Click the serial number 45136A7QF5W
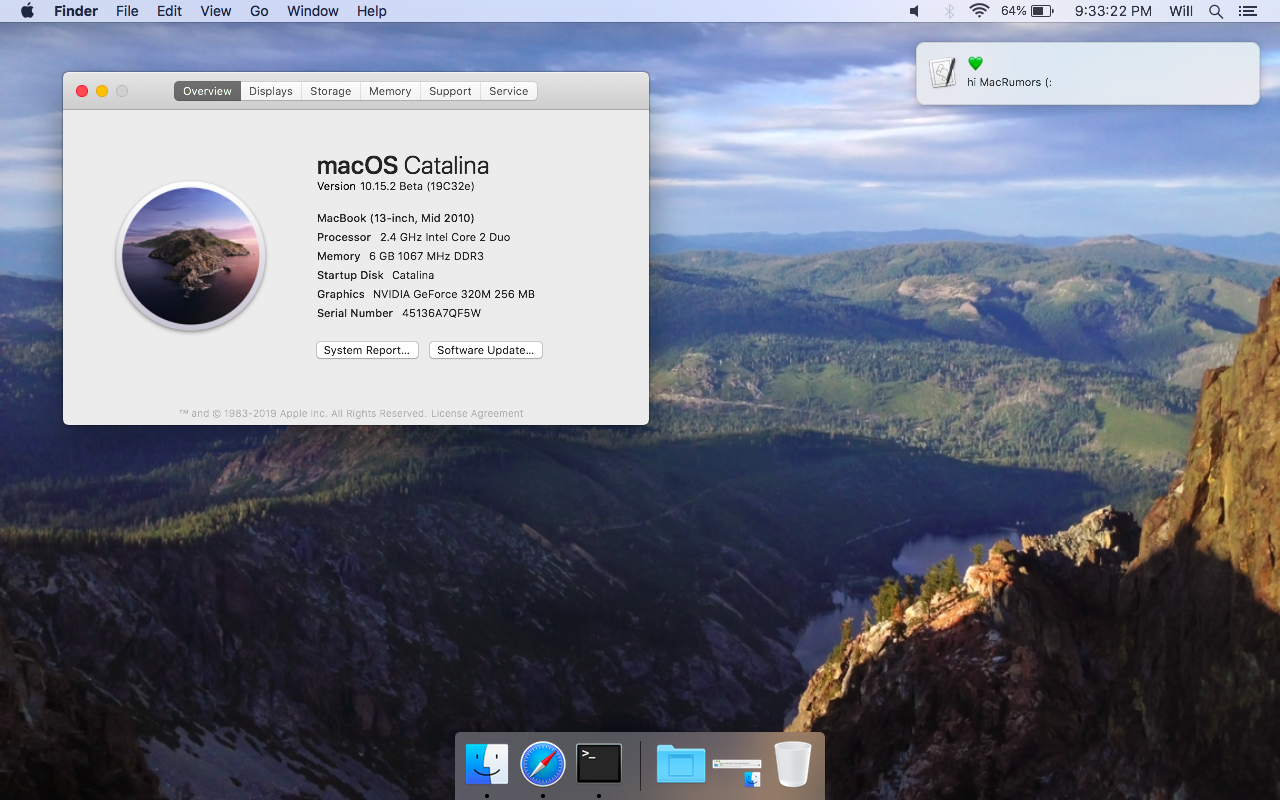This screenshot has height=800, width=1280. (x=441, y=313)
